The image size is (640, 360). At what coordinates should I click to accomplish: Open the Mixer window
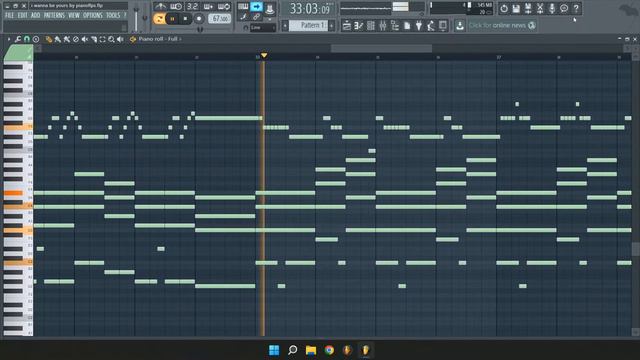tap(382, 26)
